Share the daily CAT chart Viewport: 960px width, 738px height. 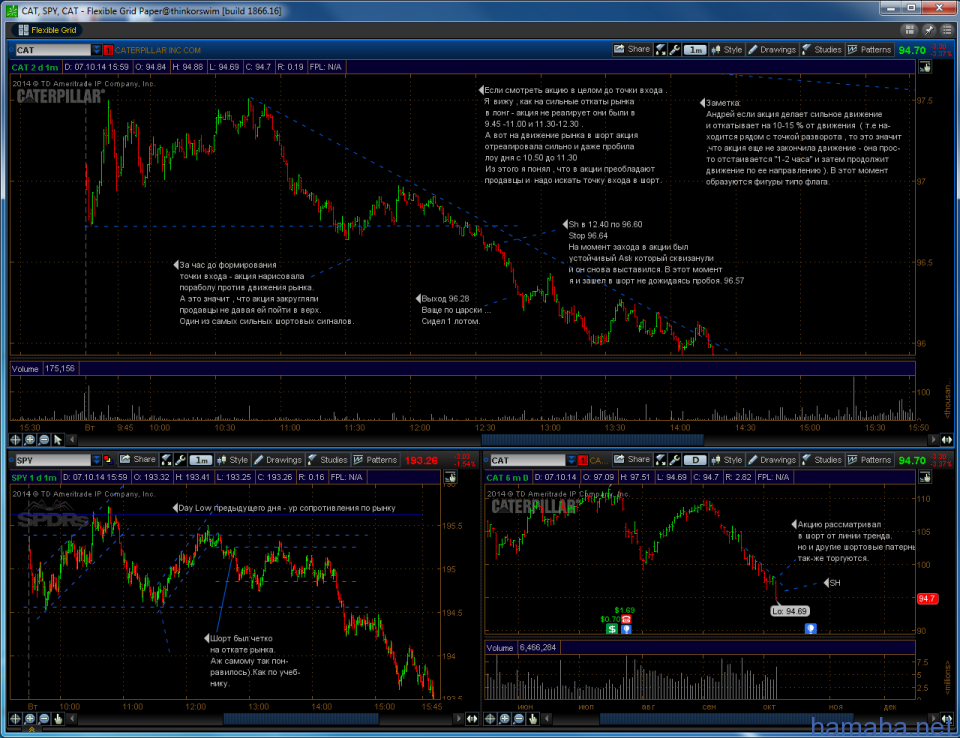pos(632,460)
